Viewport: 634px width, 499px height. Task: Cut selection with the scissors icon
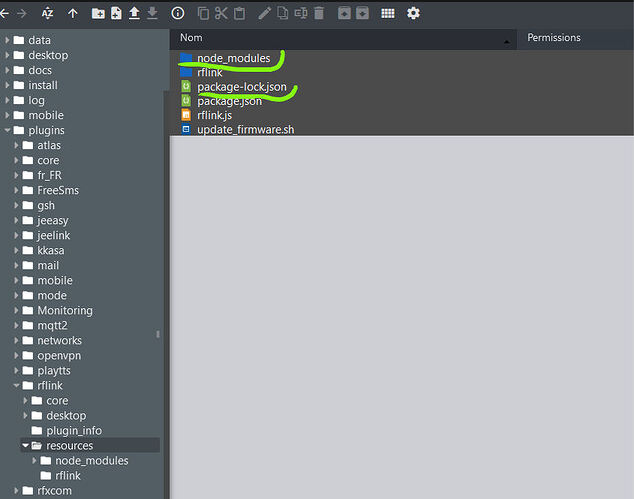(221, 13)
